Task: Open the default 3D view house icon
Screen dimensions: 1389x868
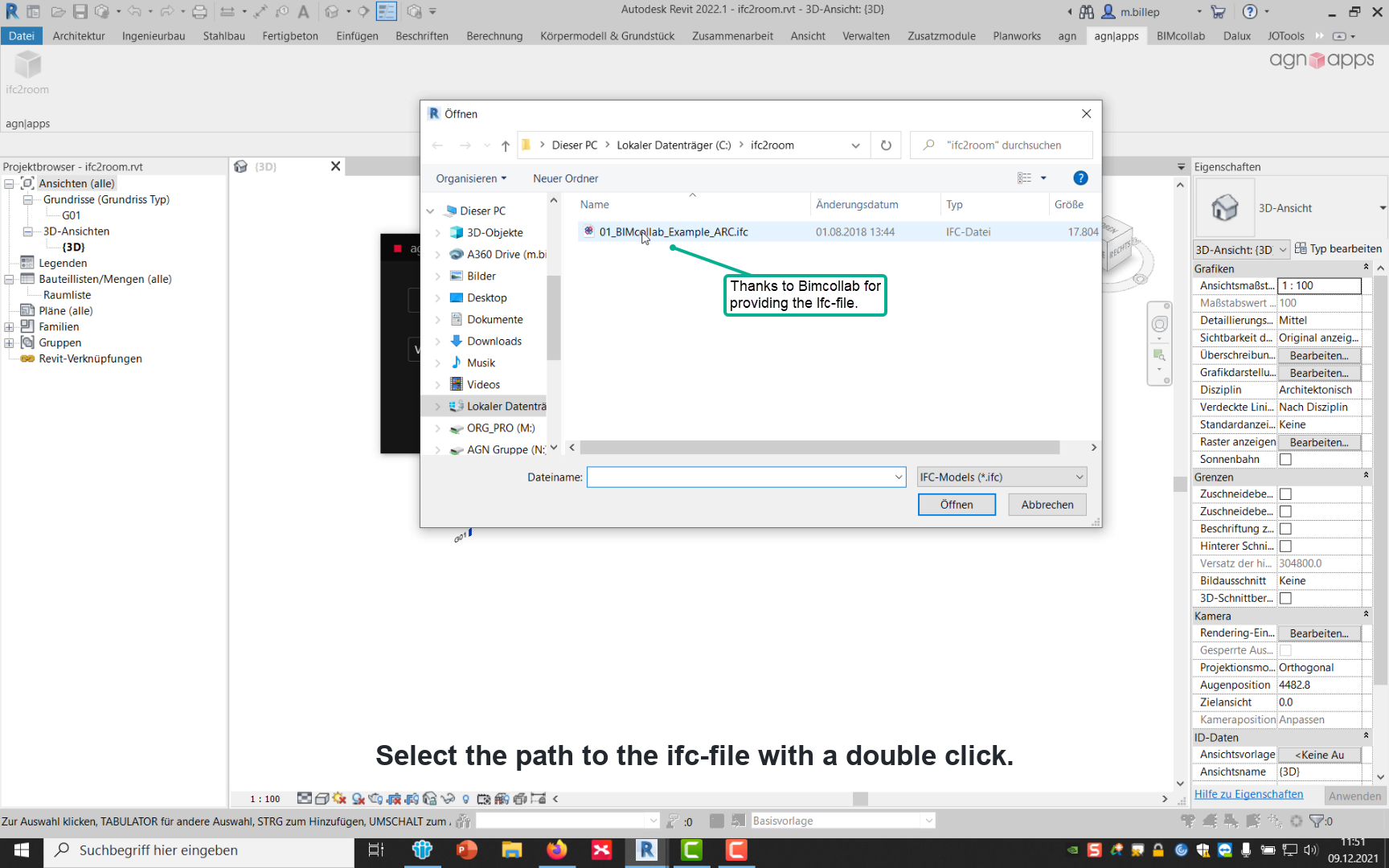Action: pos(332,12)
